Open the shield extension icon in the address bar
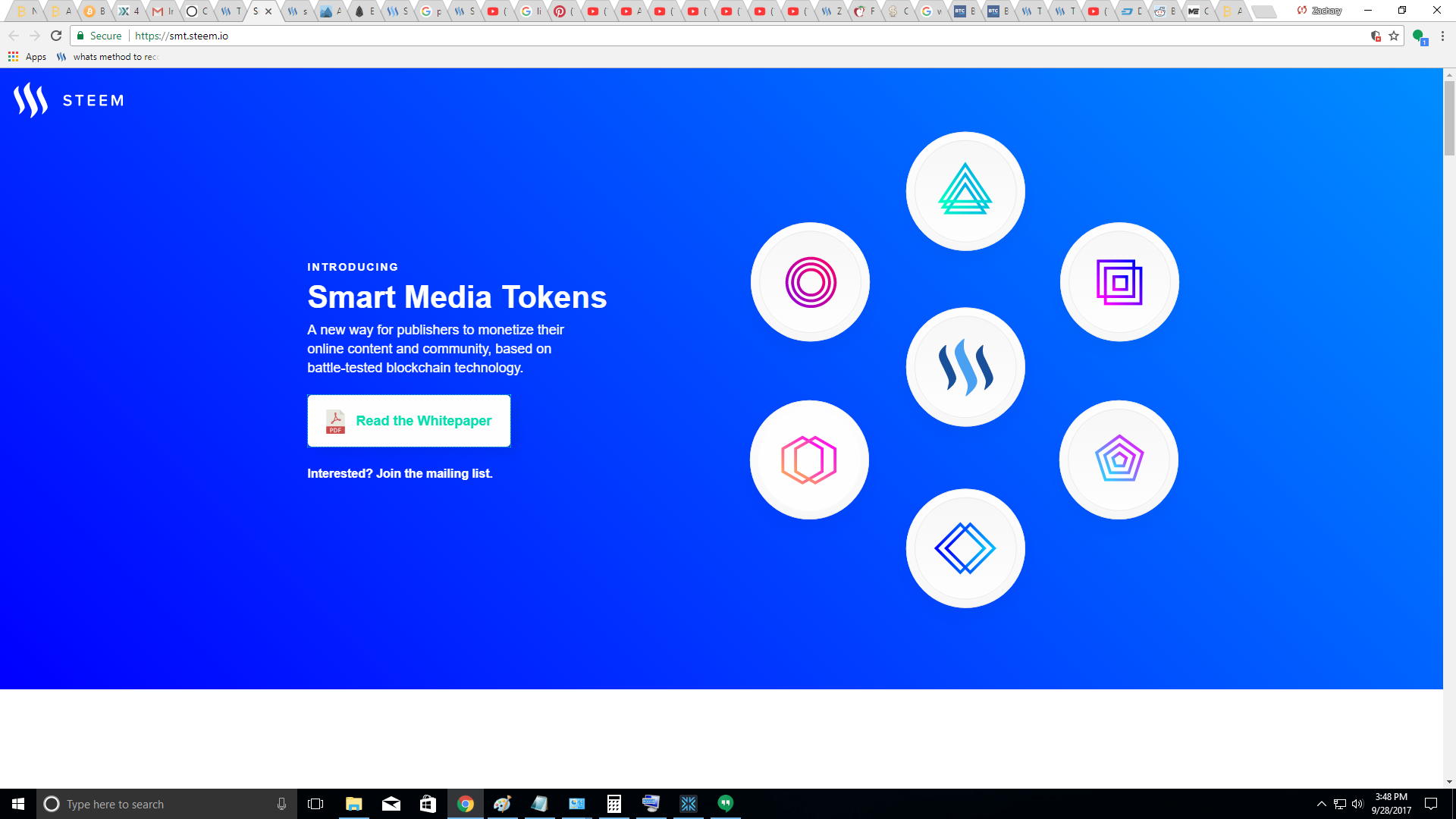The height and width of the screenshot is (819, 1456). (1376, 36)
